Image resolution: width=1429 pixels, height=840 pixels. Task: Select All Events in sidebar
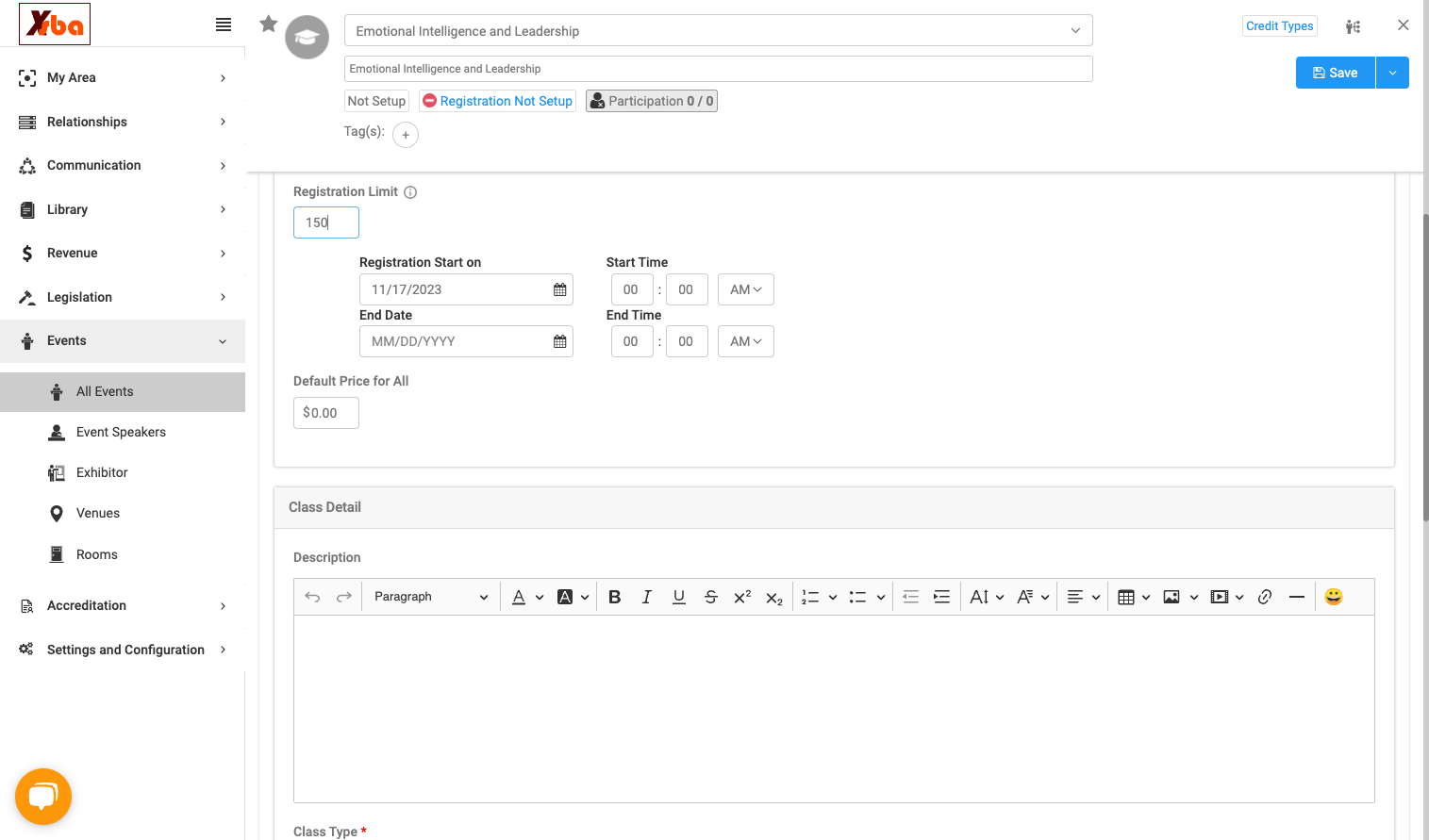point(123,391)
